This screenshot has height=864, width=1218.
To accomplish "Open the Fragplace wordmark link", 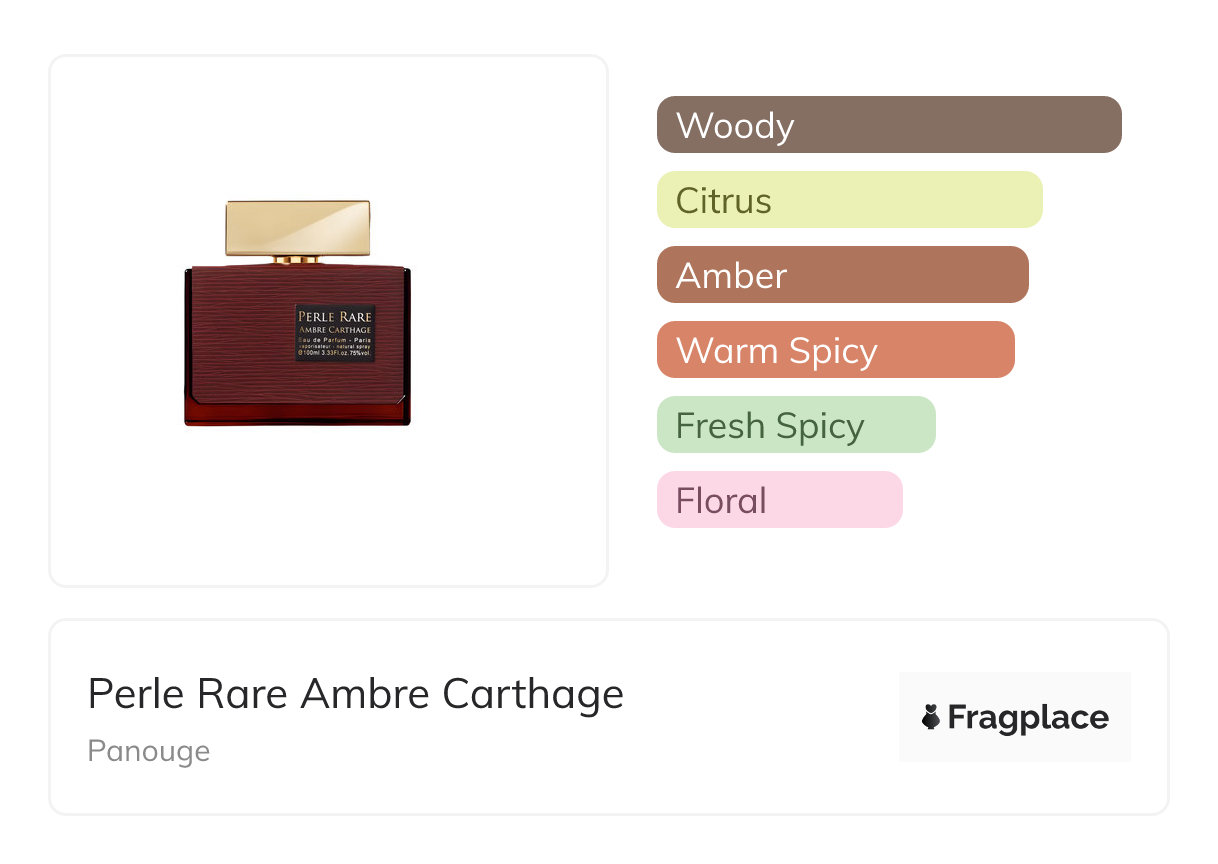I will tap(1028, 717).
